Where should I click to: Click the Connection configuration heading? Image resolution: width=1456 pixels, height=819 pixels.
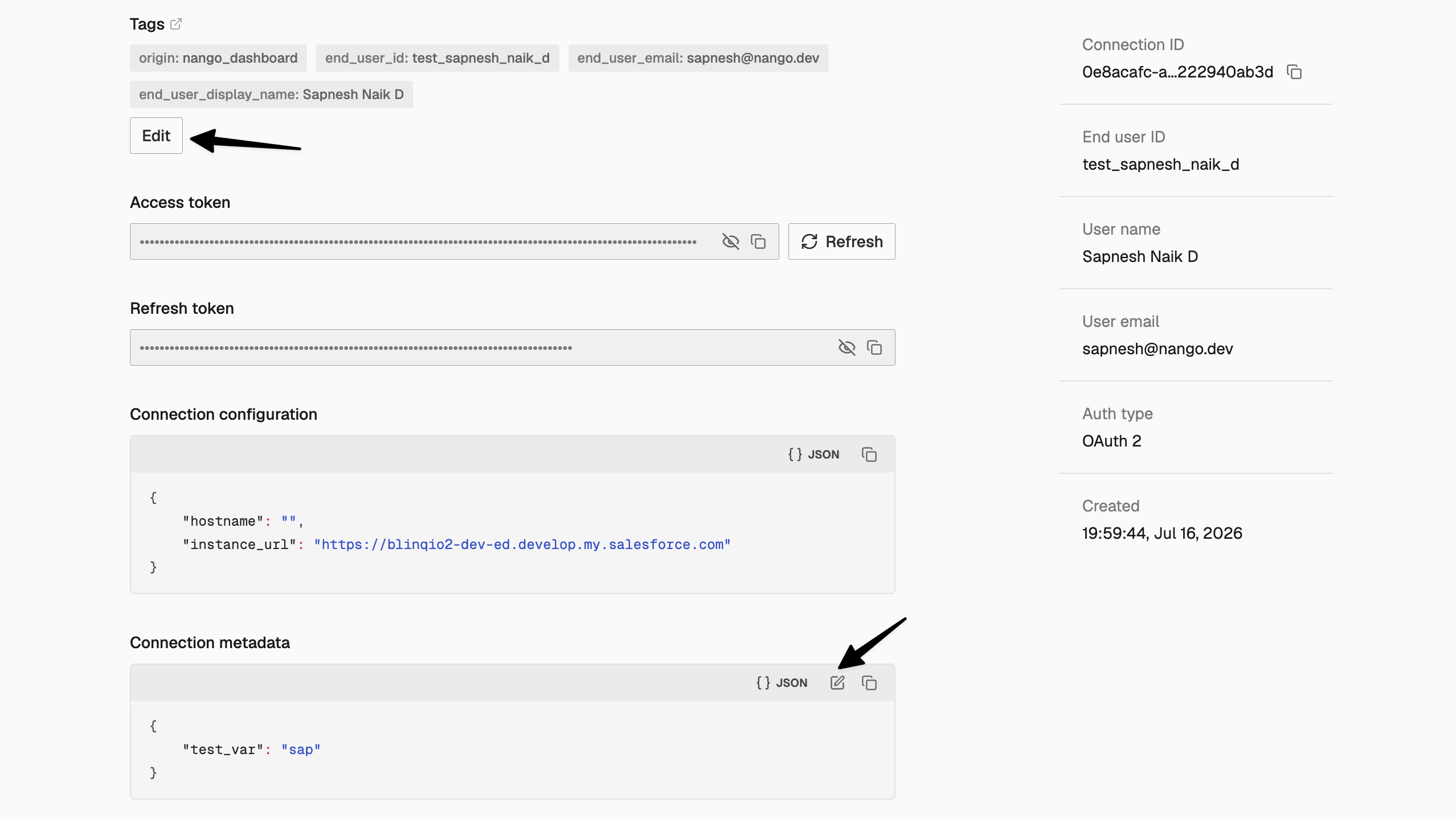(223, 414)
